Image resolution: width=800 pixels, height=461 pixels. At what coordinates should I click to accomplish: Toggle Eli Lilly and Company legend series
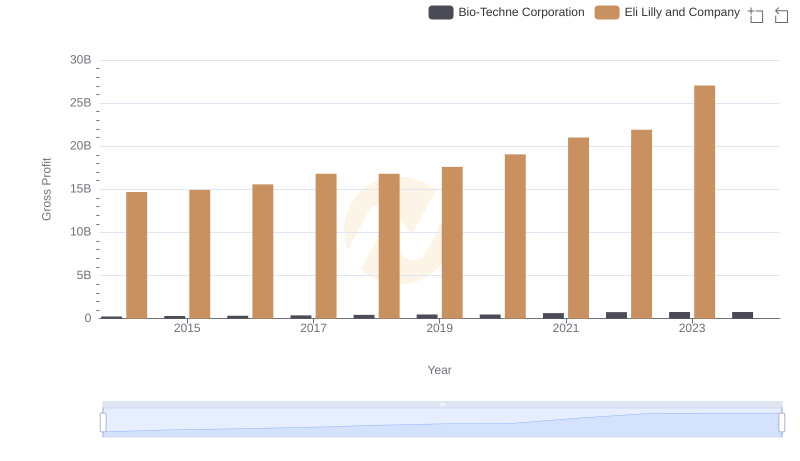click(667, 12)
